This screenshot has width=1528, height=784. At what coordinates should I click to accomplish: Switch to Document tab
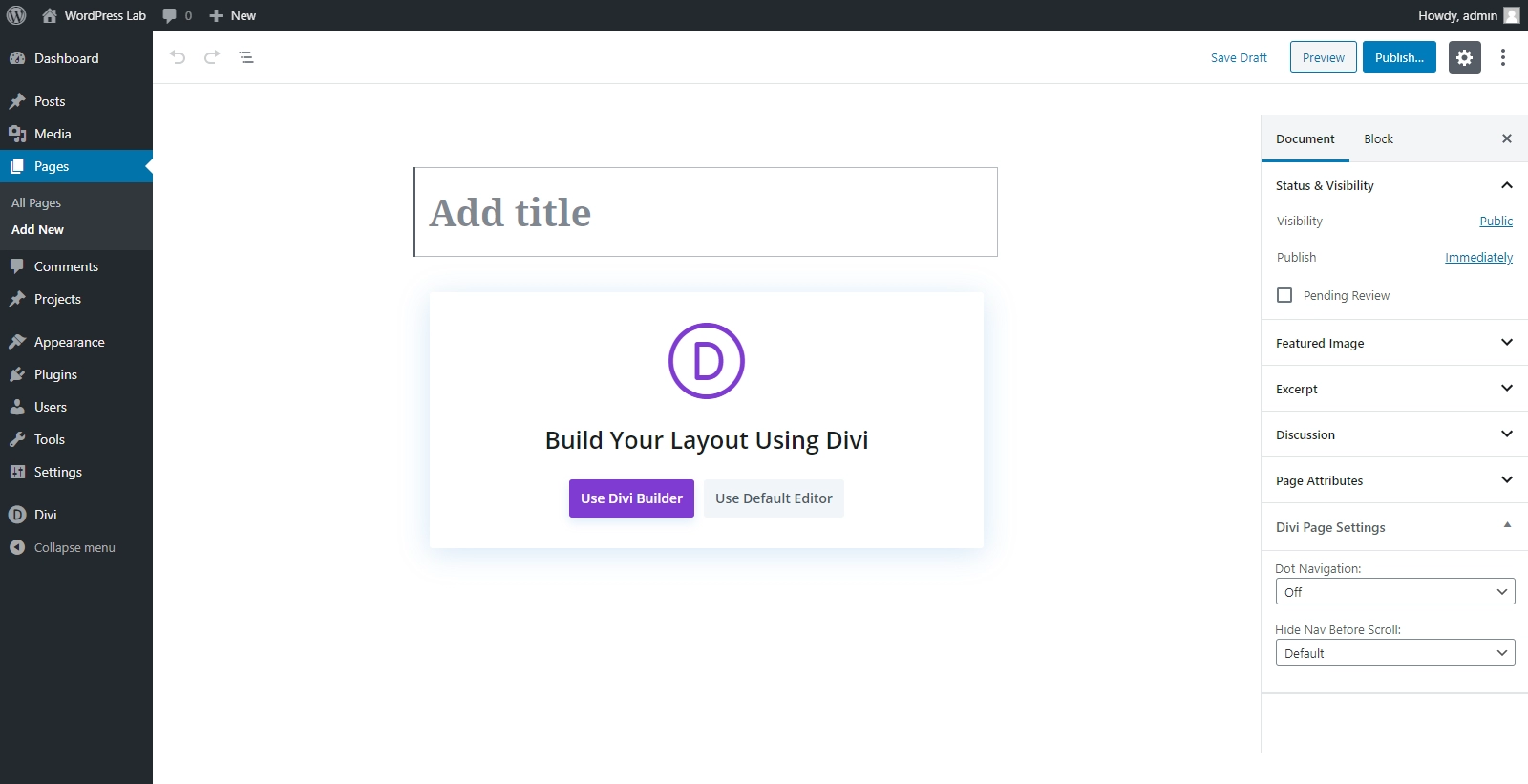point(1305,138)
